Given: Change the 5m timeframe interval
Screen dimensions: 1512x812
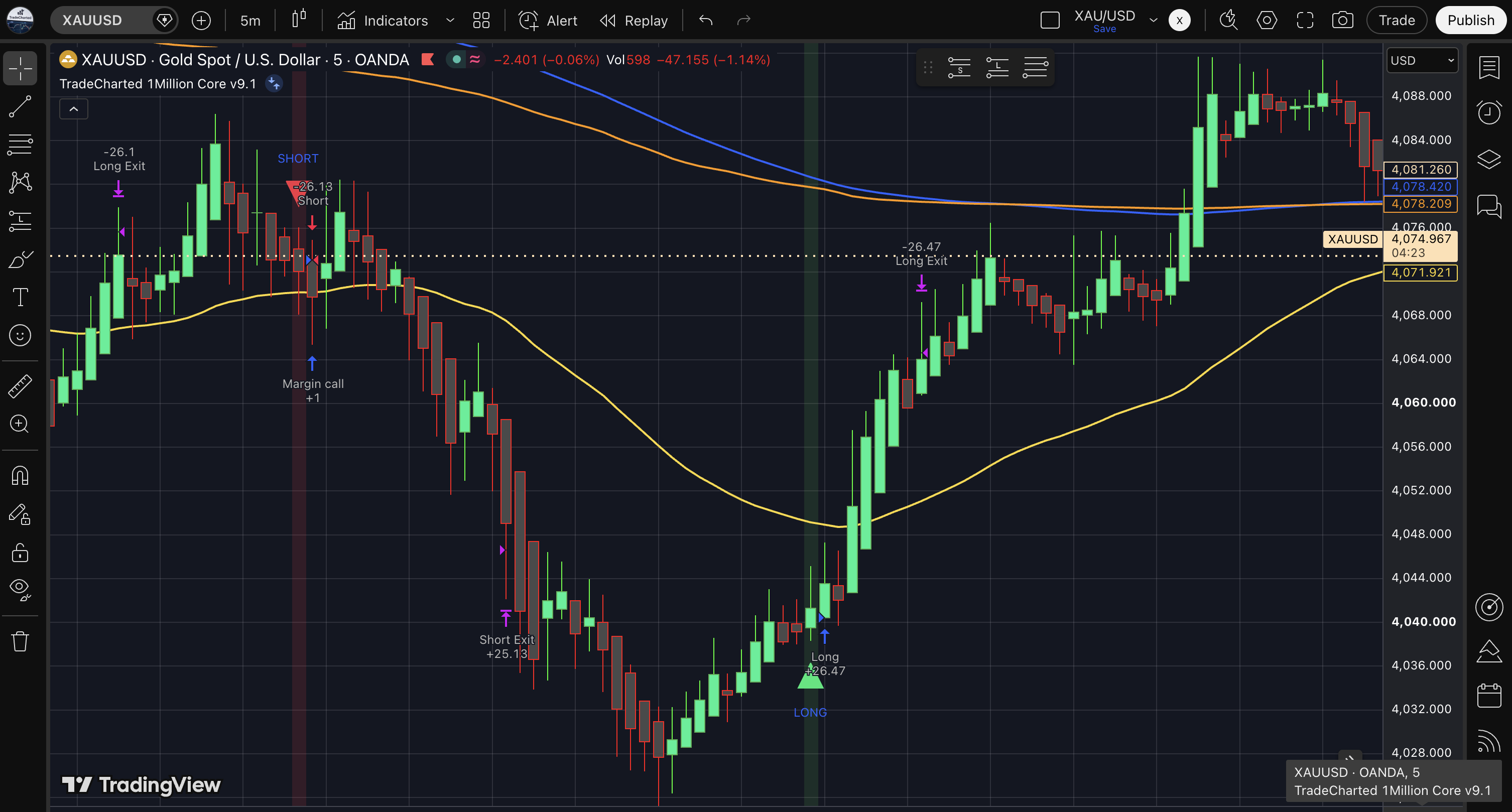Looking at the screenshot, I should (x=250, y=21).
